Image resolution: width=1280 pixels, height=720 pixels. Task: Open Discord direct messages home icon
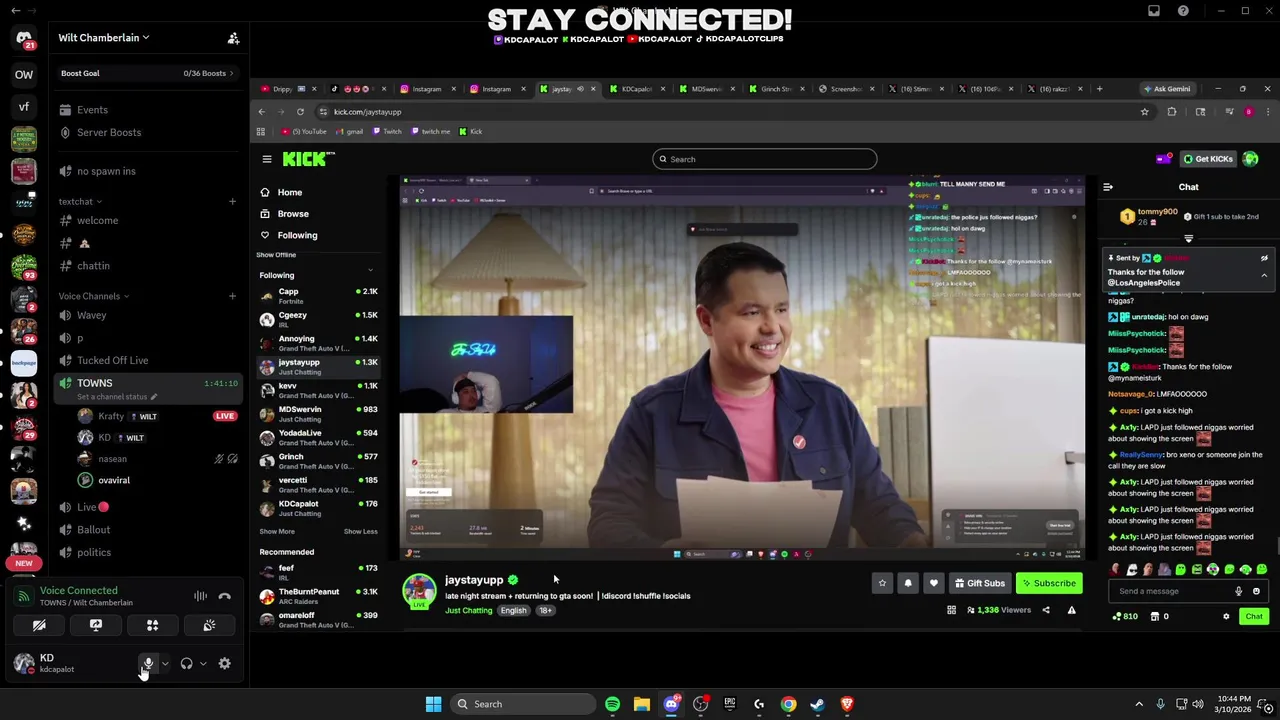[24, 38]
